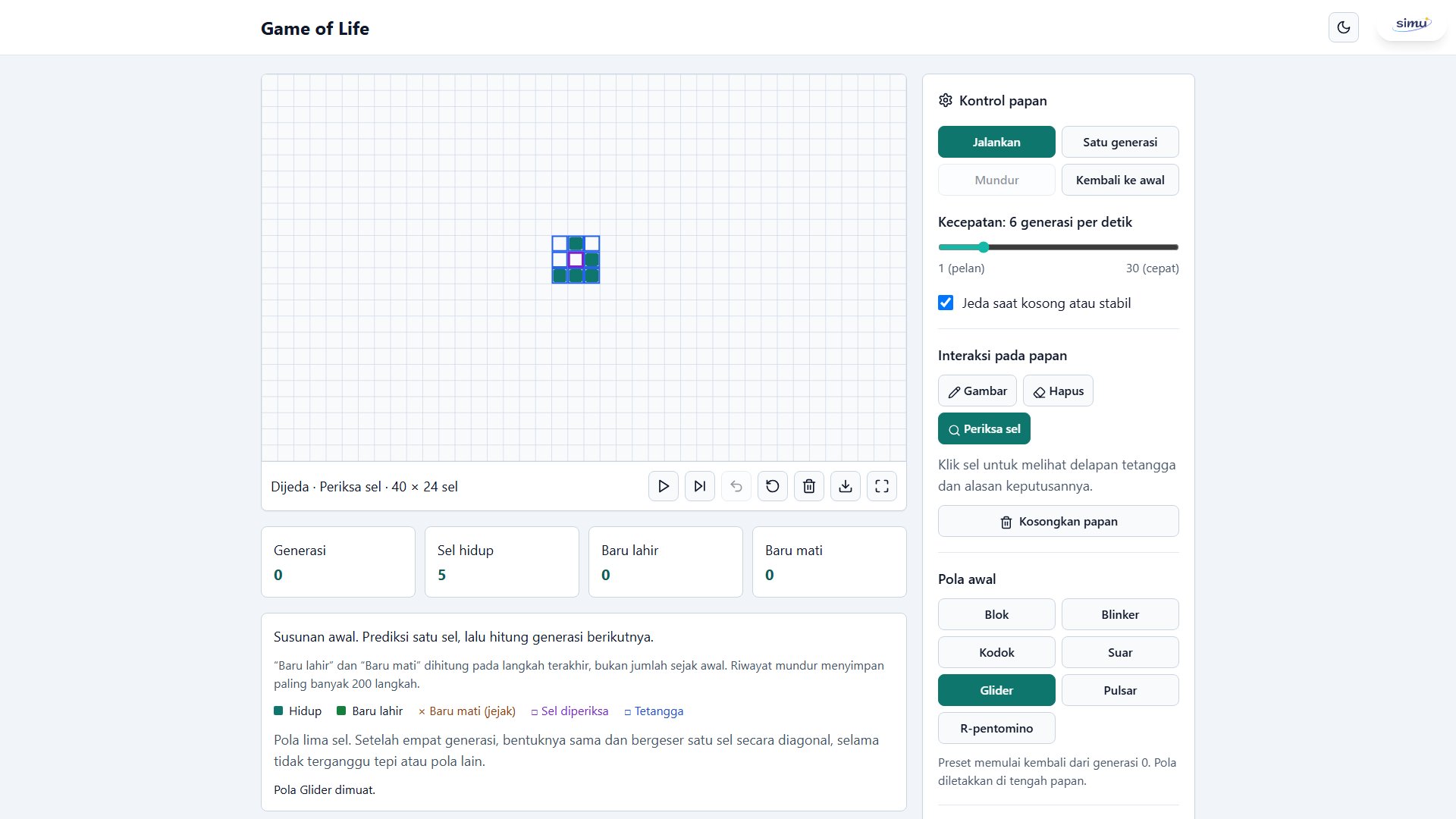Click the fullscreen icon under the board
Image resolution: width=1456 pixels, height=819 pixels.
(882, 486)
